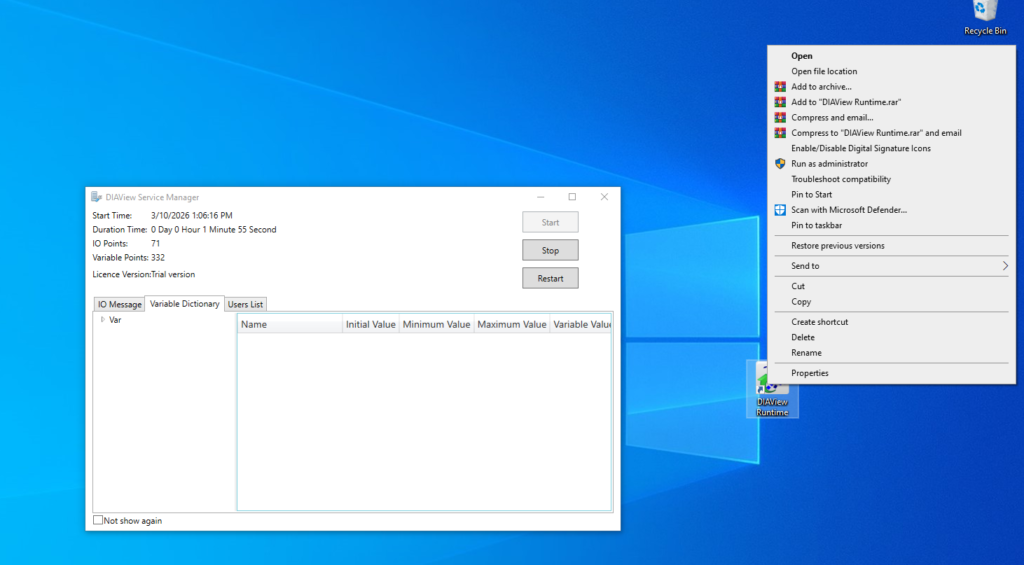The image size is (1024, 565).
Task: Switch to the IO Message tab
Action: [119, 304]
